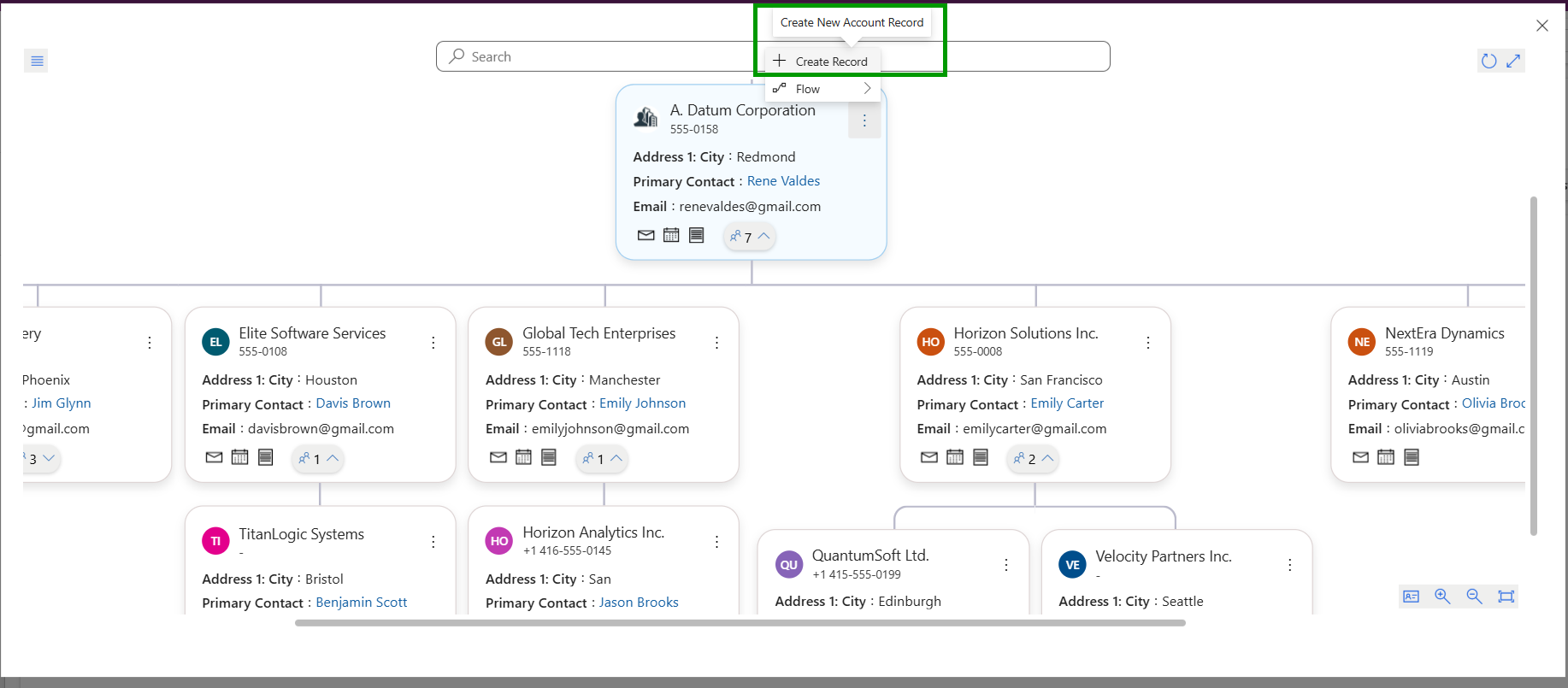Open Olivia Brooks contact link
Viewport: 1568px width, 688px height.
(x=1493, y=403)
